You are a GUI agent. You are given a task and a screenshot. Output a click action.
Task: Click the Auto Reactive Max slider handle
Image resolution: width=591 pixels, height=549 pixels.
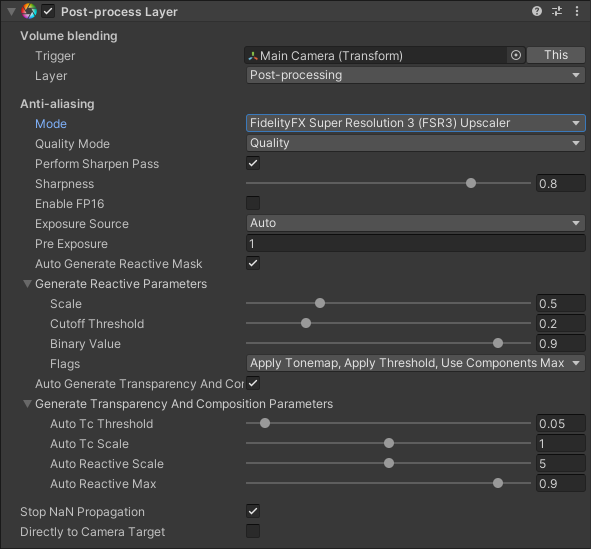pos(498,483)
